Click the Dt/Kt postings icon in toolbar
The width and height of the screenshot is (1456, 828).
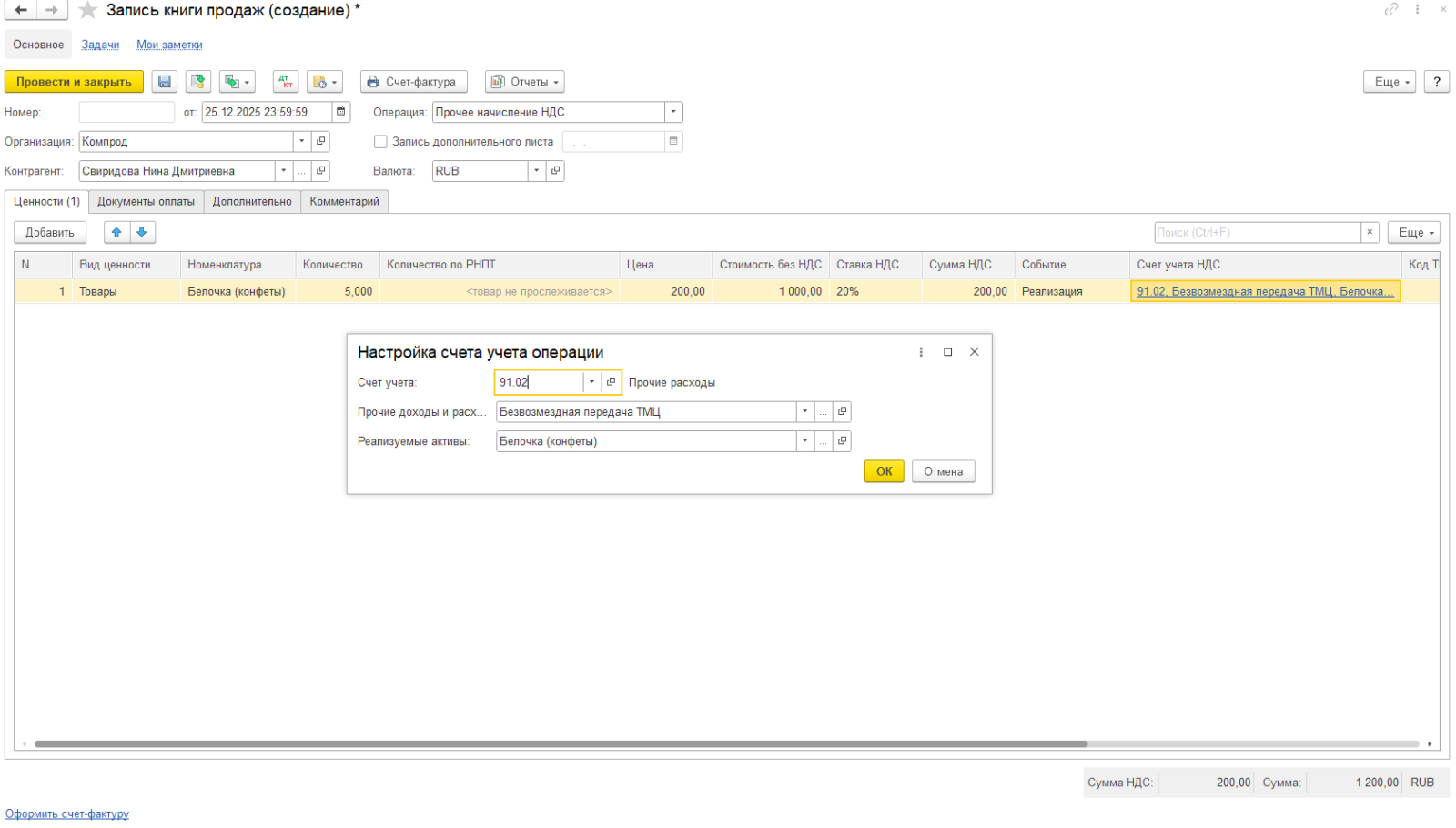click(x=286, y=82)
